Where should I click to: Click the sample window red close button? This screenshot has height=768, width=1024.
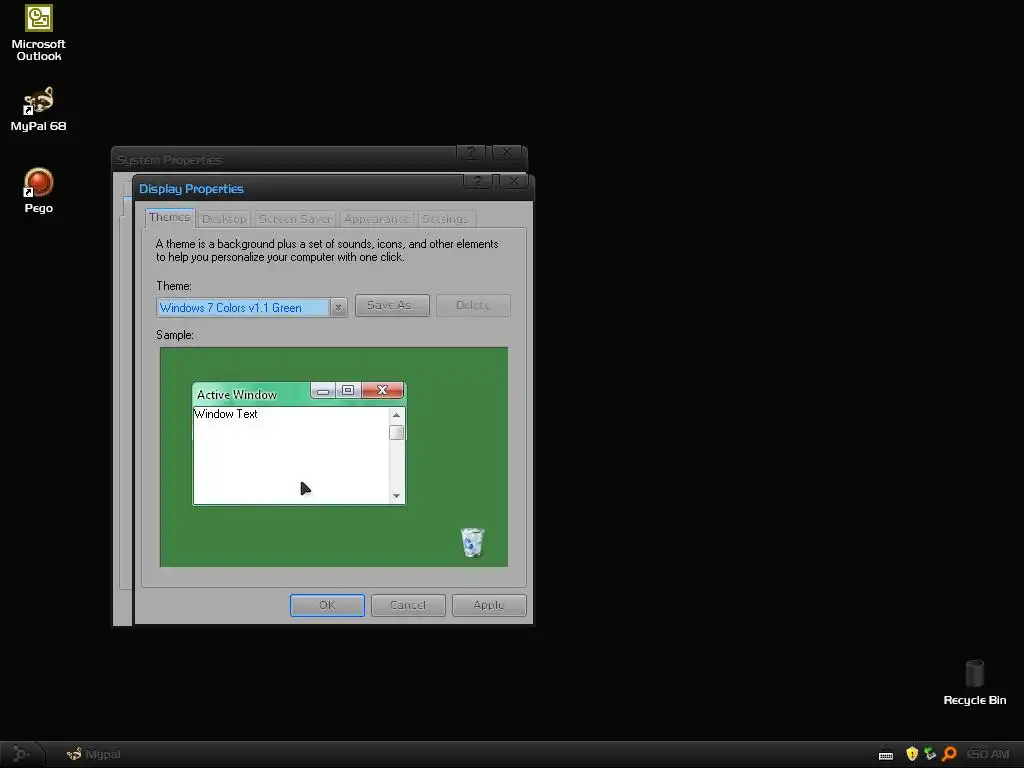pyautogui.click(x=382, y=390)
